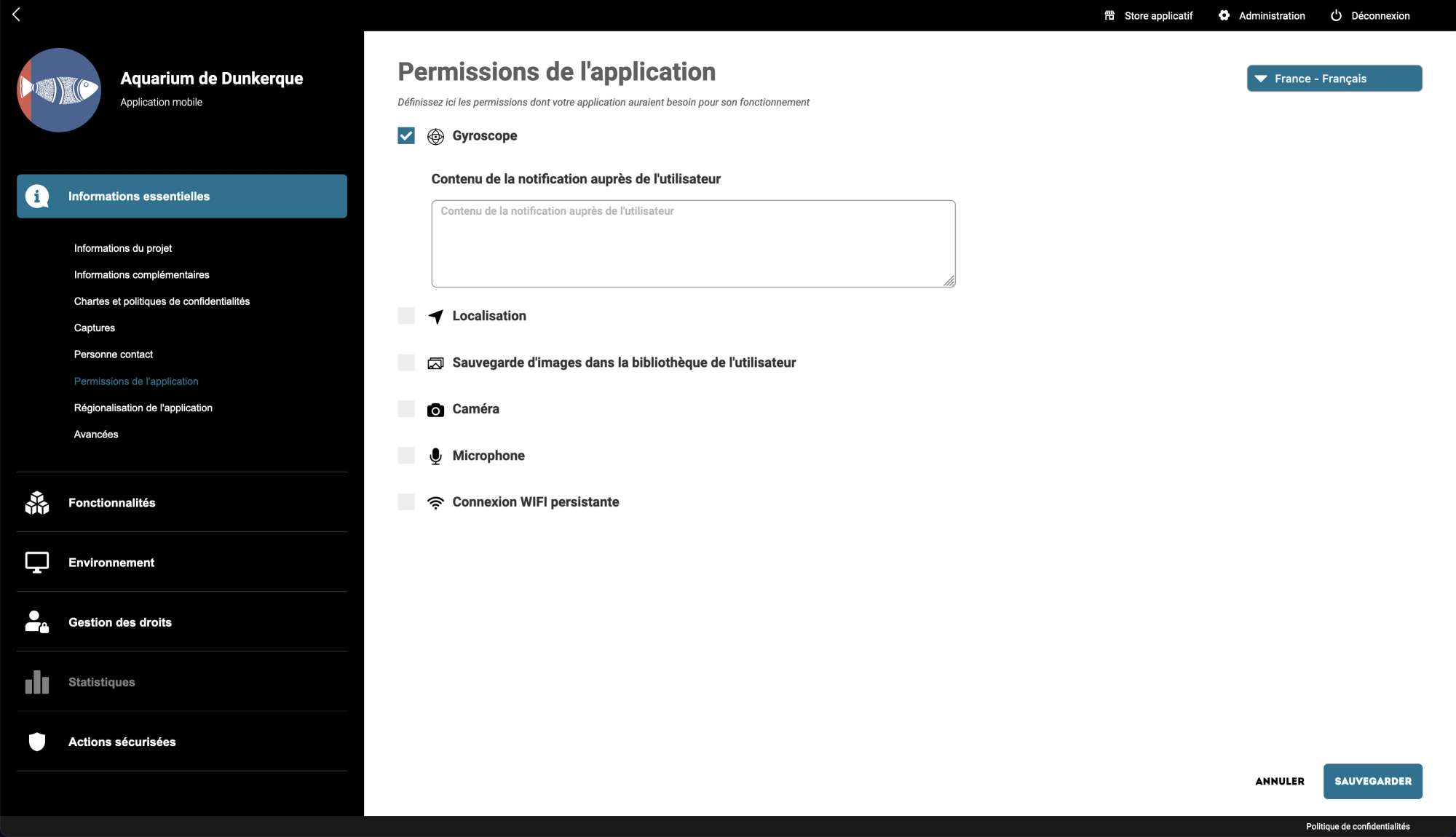Click the Gestion des droits user-lock icon
This screenshot has height=837, width=1456.
tap(36, 622)
